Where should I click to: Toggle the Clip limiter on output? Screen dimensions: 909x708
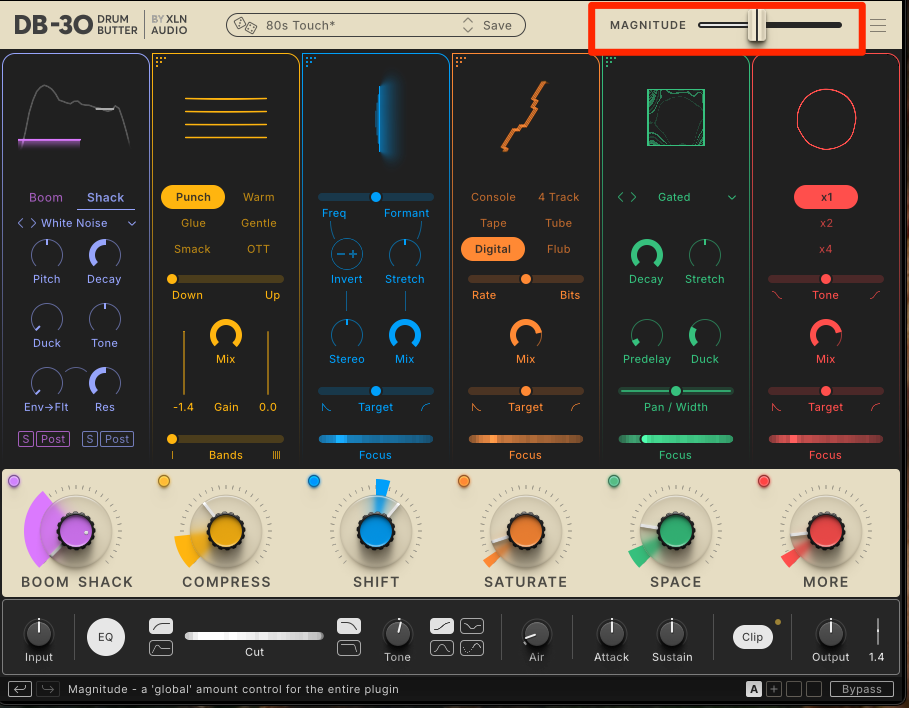752,636
